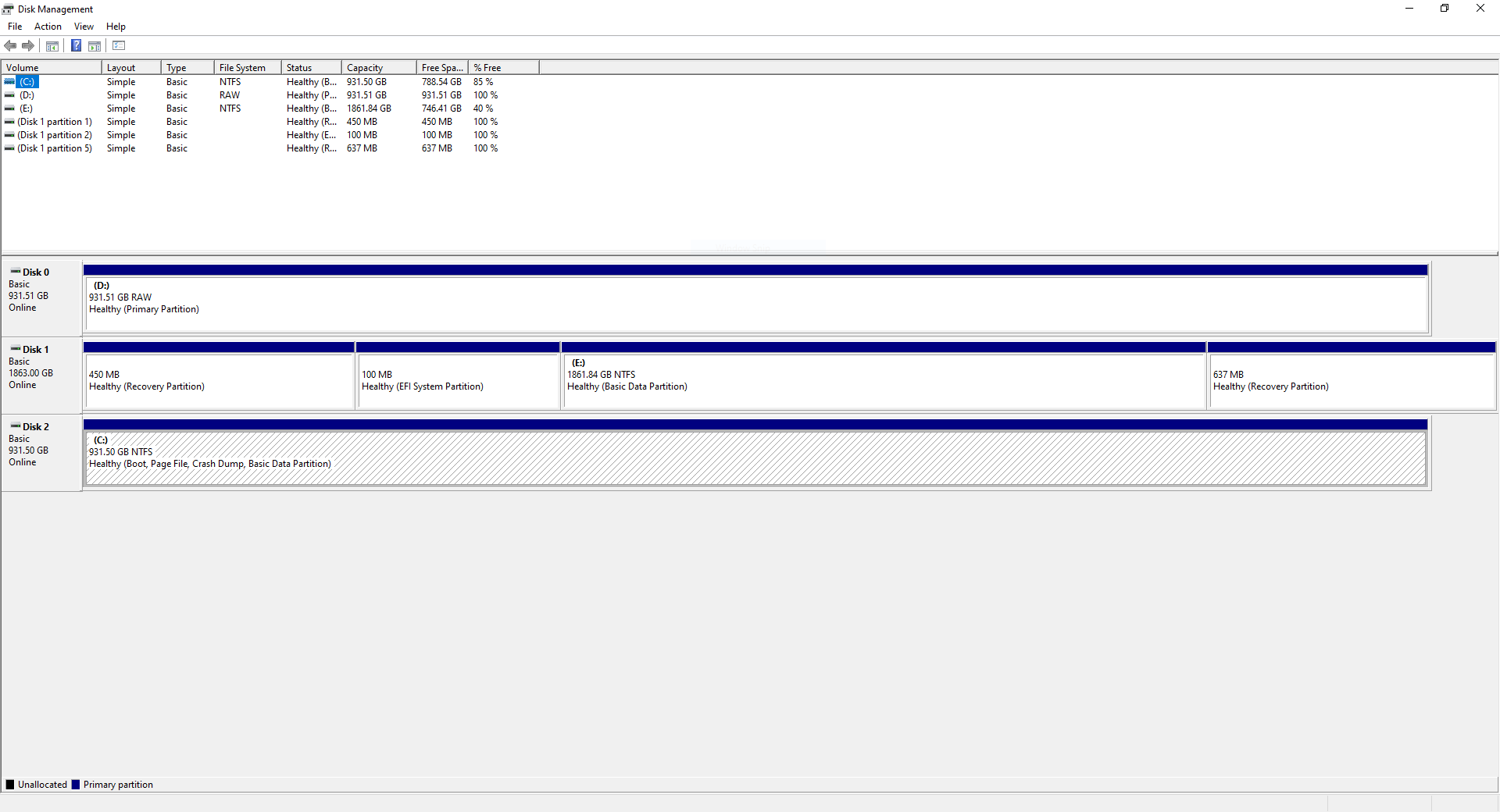Screen dimensions: 1500x812
Task: Select the (D:) 931.51 GB RAW partition block
Action: pos(756,298)
